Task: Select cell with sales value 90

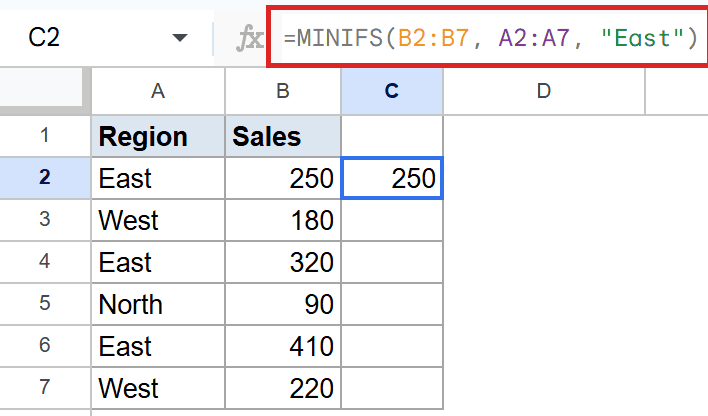Action: point(283,304)
